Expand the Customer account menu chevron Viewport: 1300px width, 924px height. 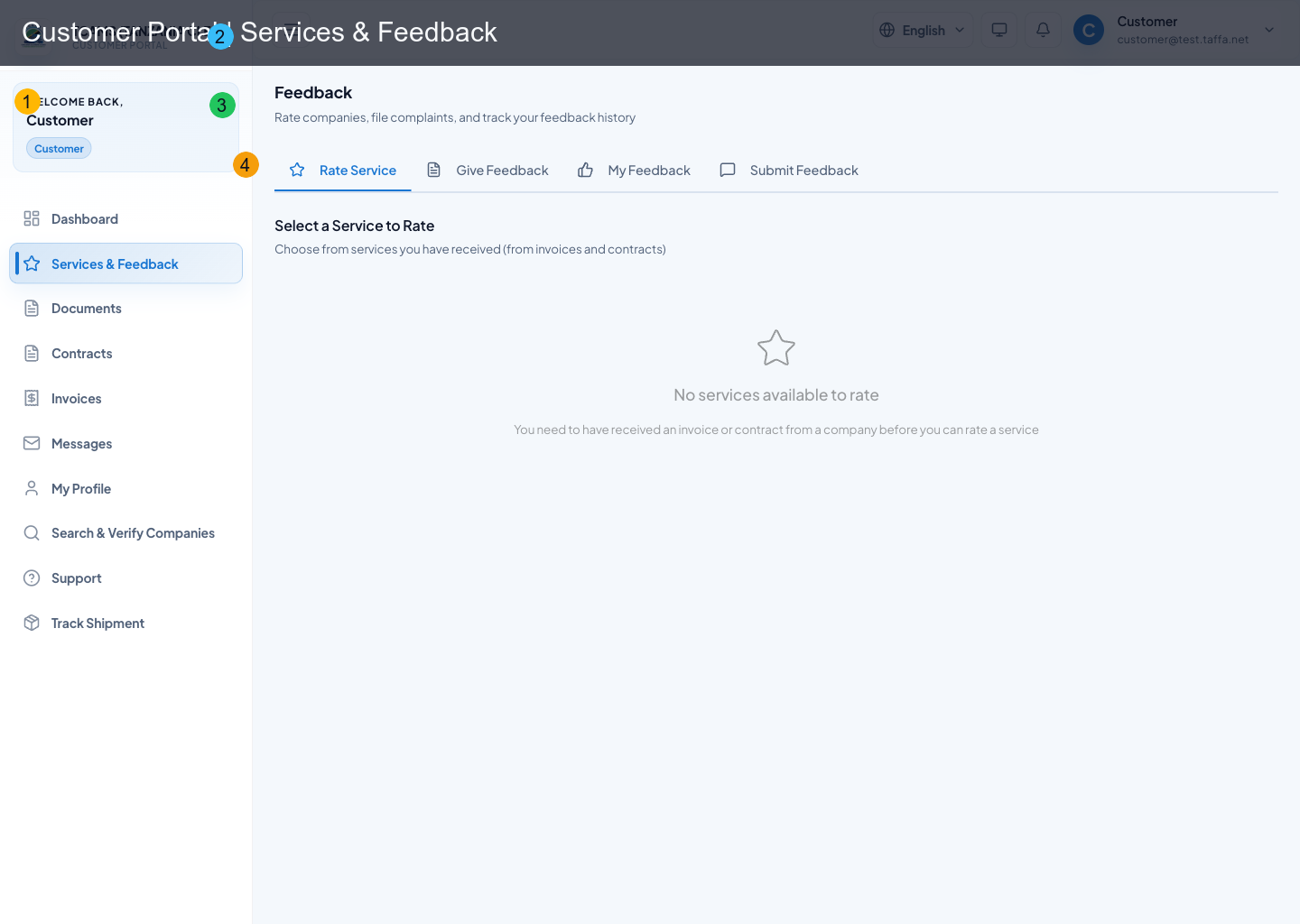point(1269,30)
